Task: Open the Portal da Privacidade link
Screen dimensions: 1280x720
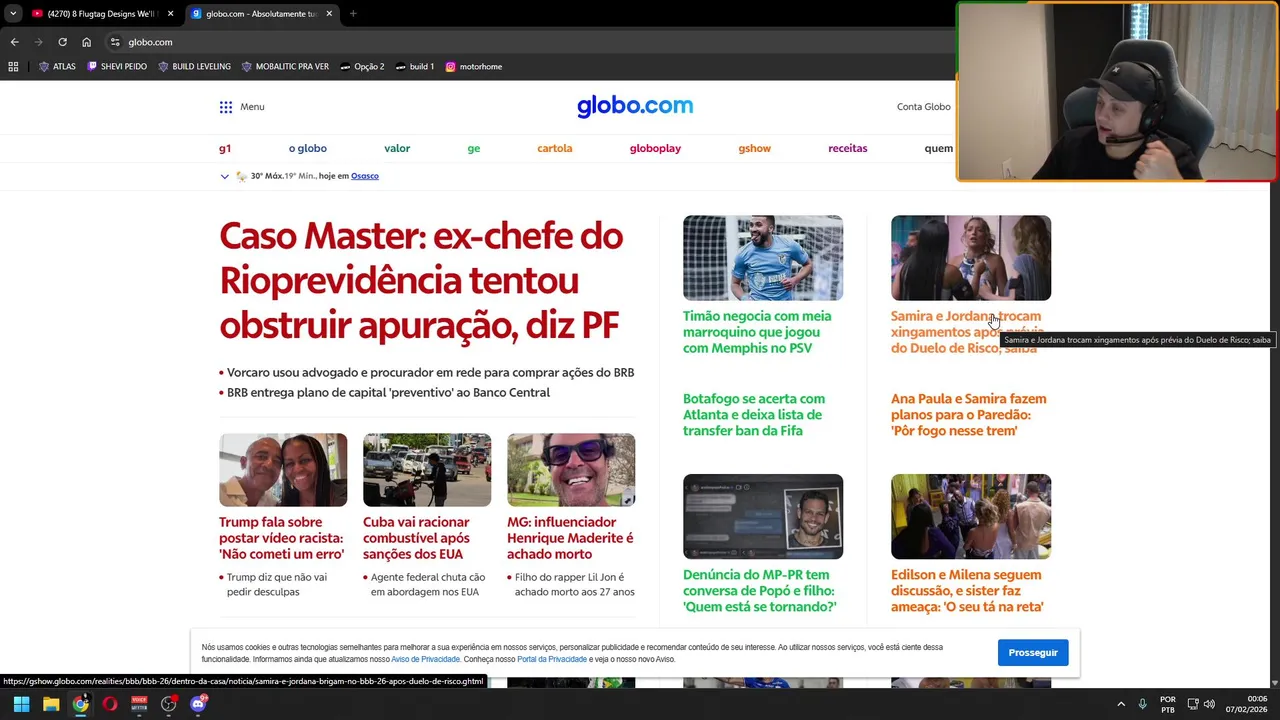Action: pyautogui.click(x=552, y=660)
